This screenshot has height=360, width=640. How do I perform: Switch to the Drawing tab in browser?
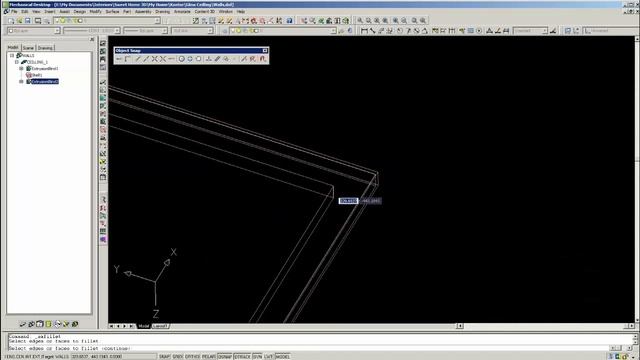45,48
